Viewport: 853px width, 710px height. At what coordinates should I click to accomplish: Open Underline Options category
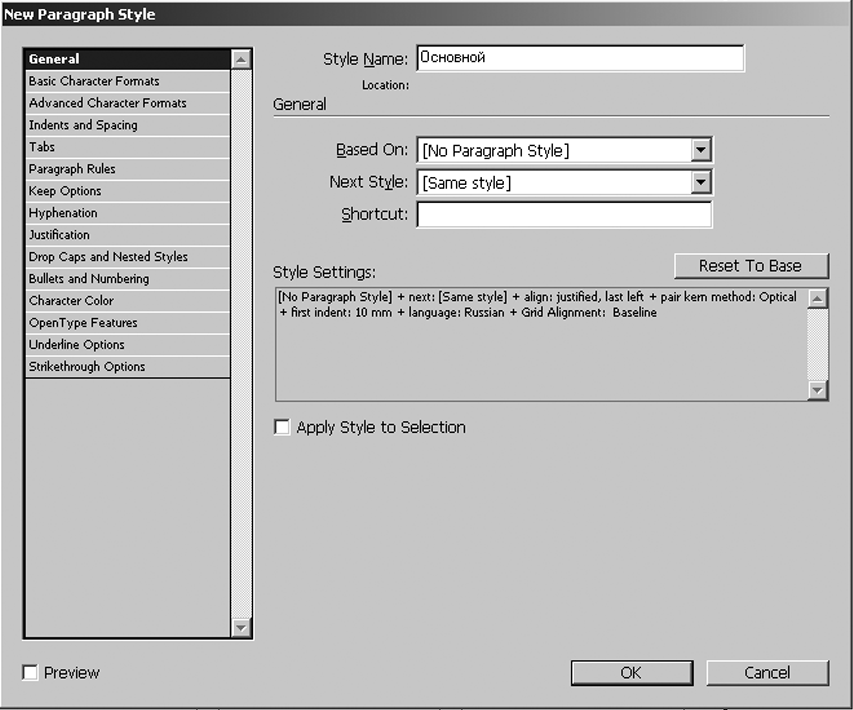[x=128, y=345]
